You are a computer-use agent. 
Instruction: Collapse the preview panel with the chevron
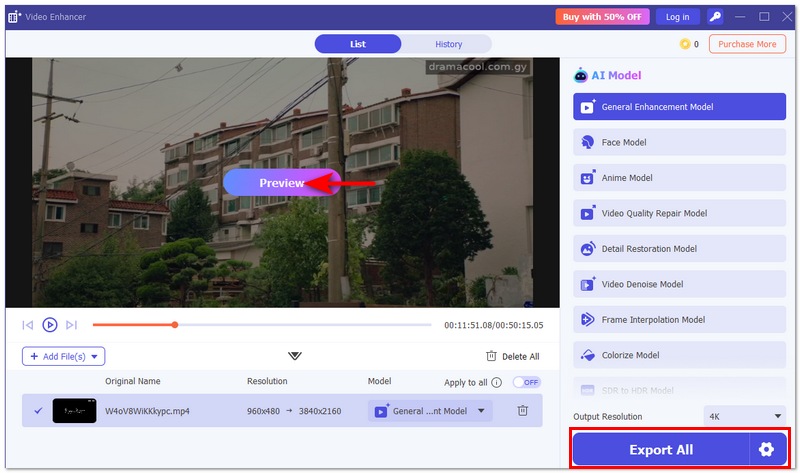click(x=294, y=356)
